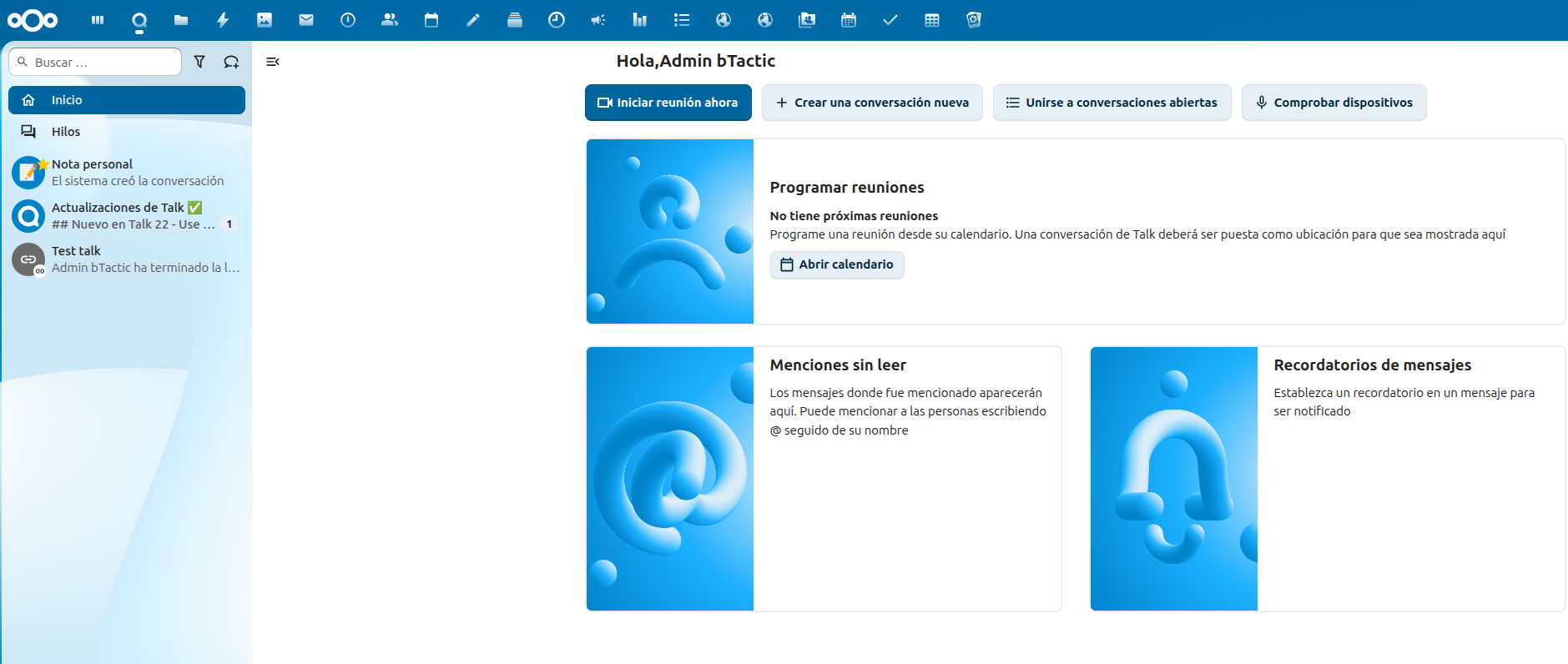Open the Tasks checkmark icon
Screen dimensions: 1568x664
[x=890, y=20]
